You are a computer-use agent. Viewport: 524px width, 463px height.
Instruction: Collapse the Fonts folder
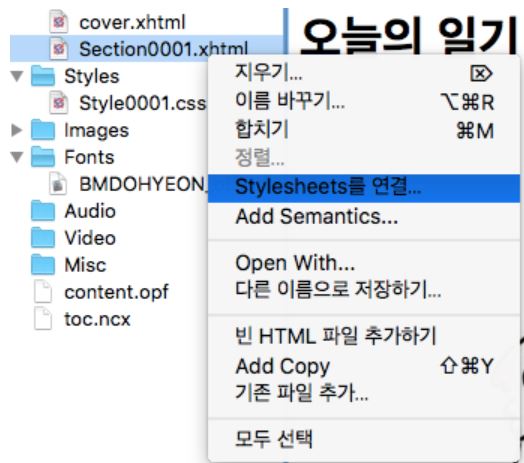pos(17,156)
